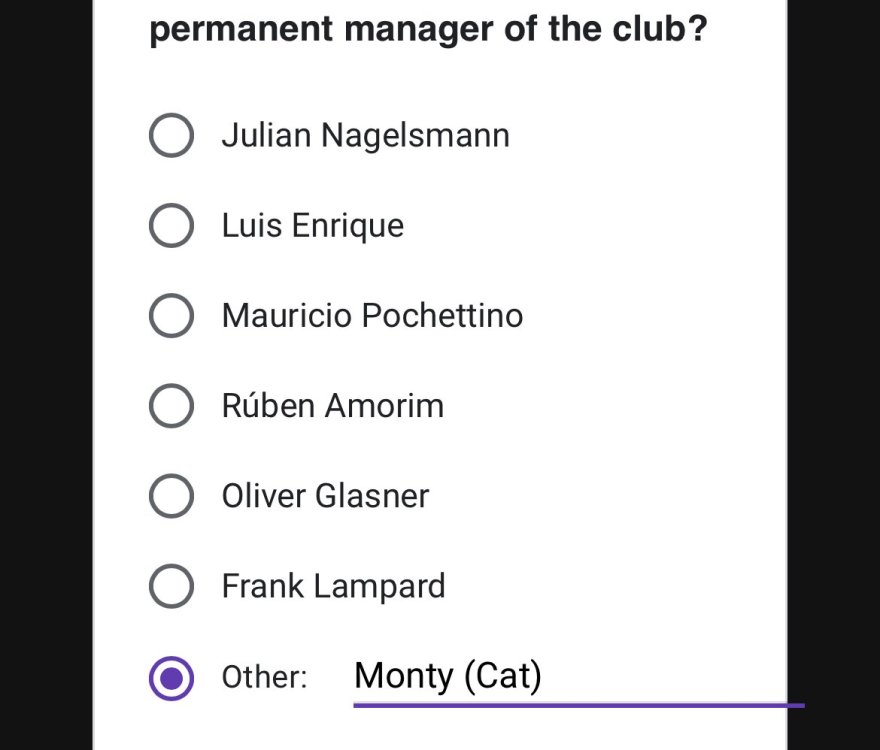Viewport: 880px width, 750px height.
Task: Pick the Mauricio Pochettino radio button
Action: 171,315
